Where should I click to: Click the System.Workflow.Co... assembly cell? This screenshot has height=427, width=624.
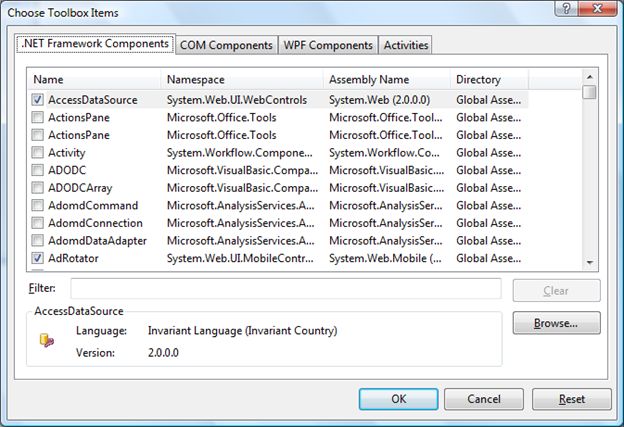(x=384, y=153)
